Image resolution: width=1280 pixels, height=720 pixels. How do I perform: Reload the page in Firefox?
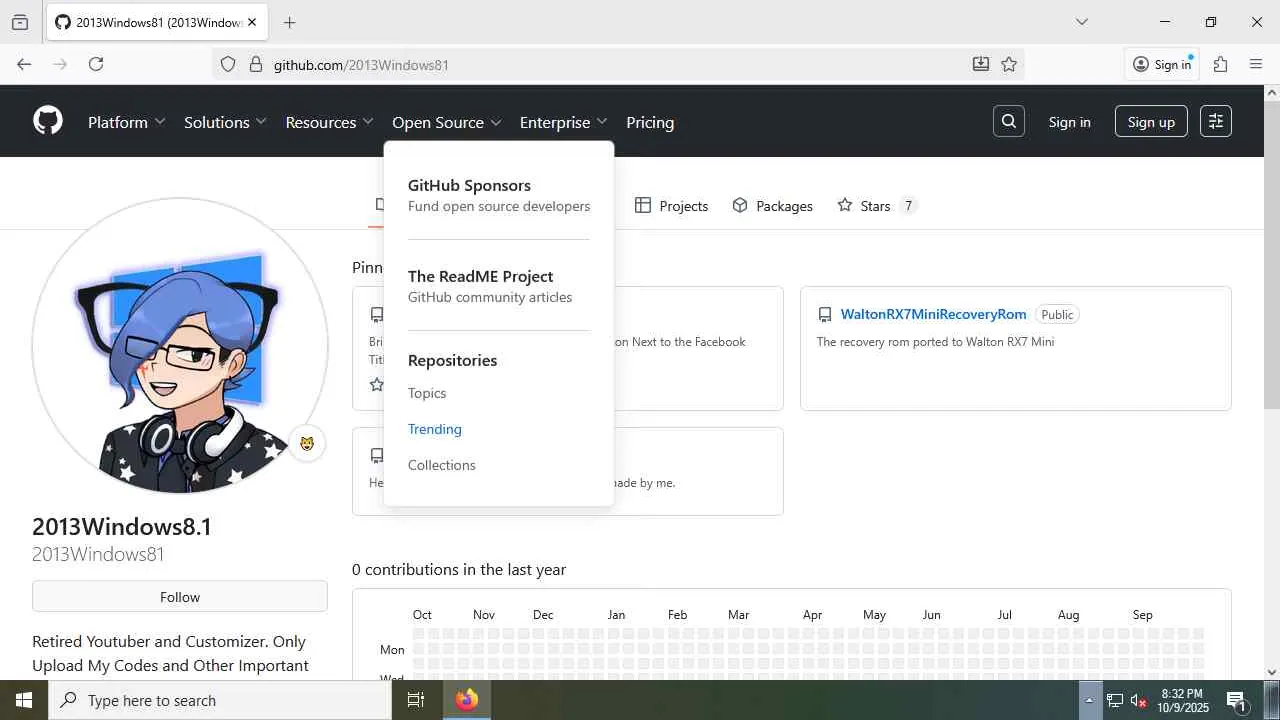coord(96,64)
